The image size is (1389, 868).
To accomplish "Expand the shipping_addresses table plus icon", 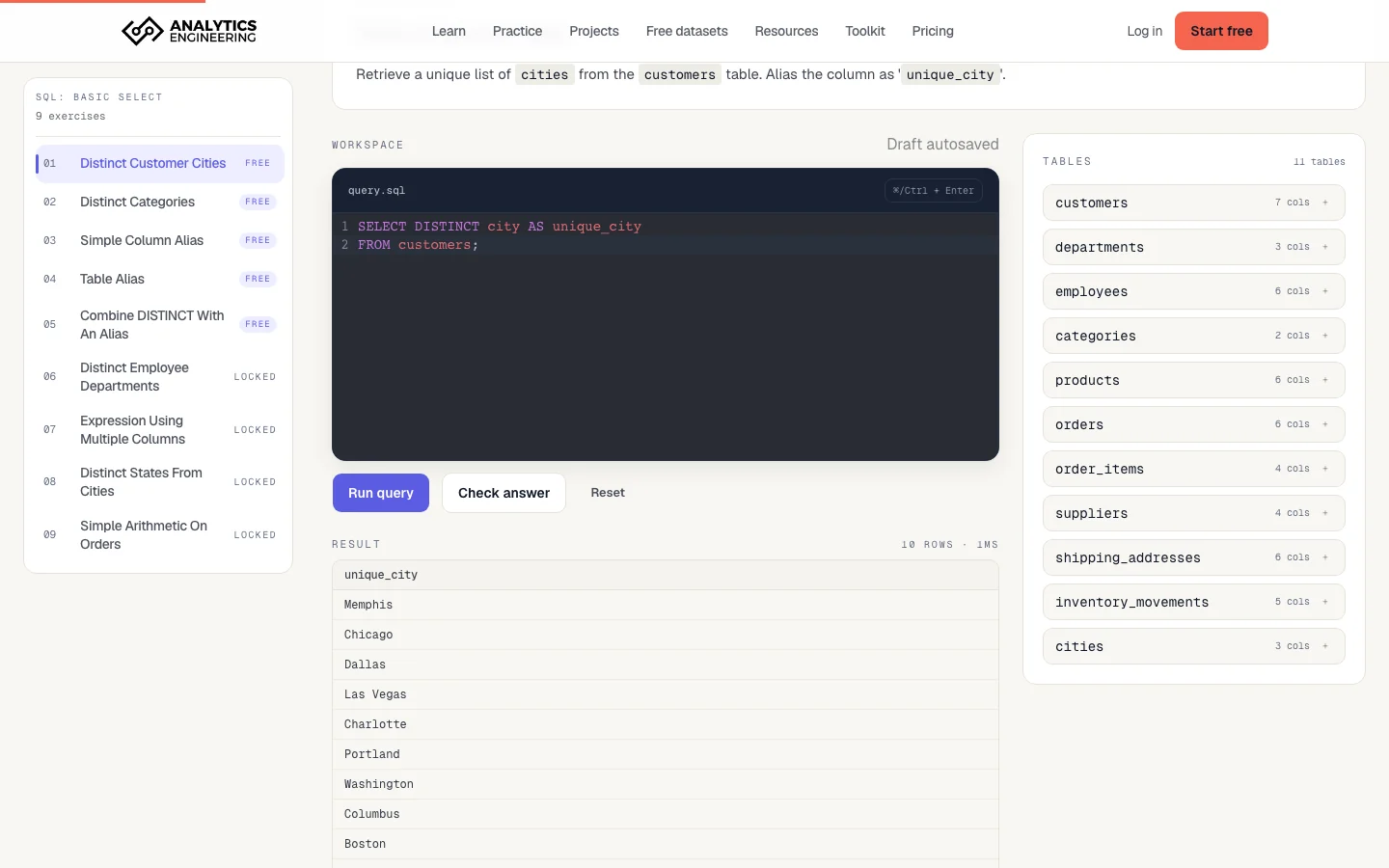I will coord(1325,557).
